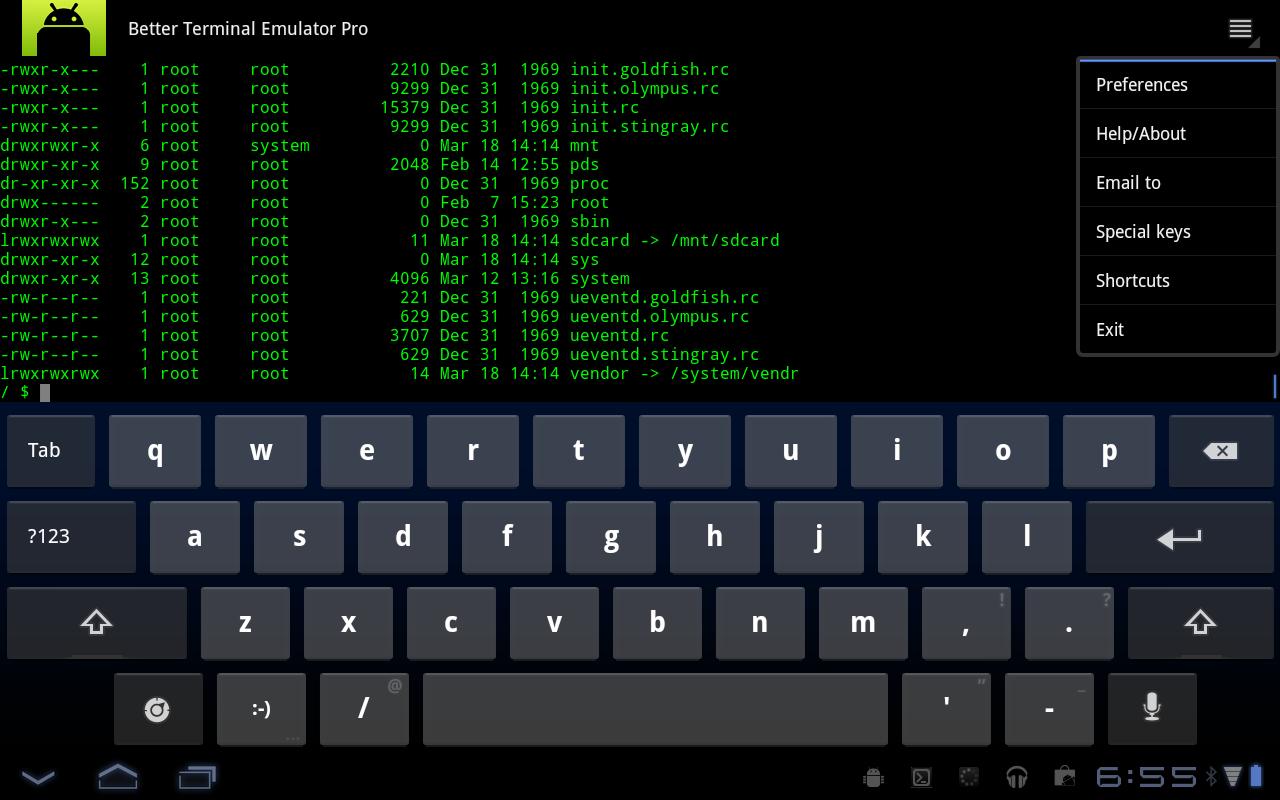This screenshot has width=1280, height=800.
Task: Click the 'ueventd.stingray.rc' entry
Action: pos(664,355)
